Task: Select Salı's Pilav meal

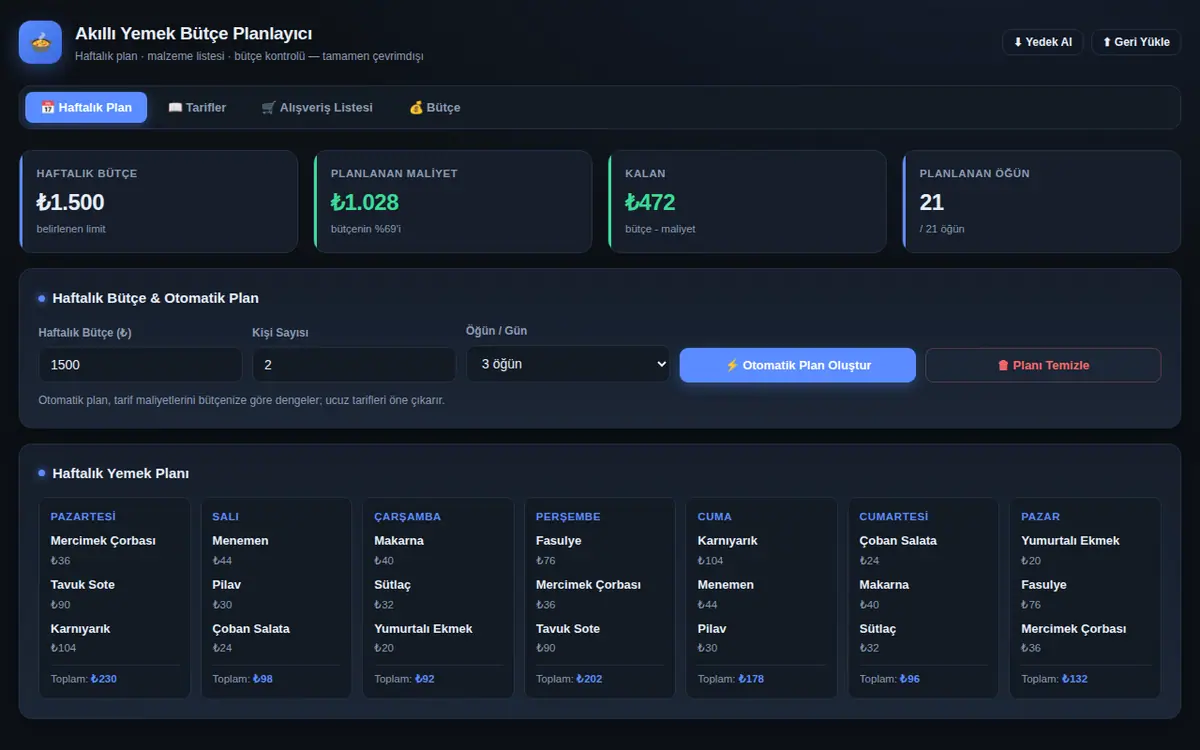Action: coord(227,585)
